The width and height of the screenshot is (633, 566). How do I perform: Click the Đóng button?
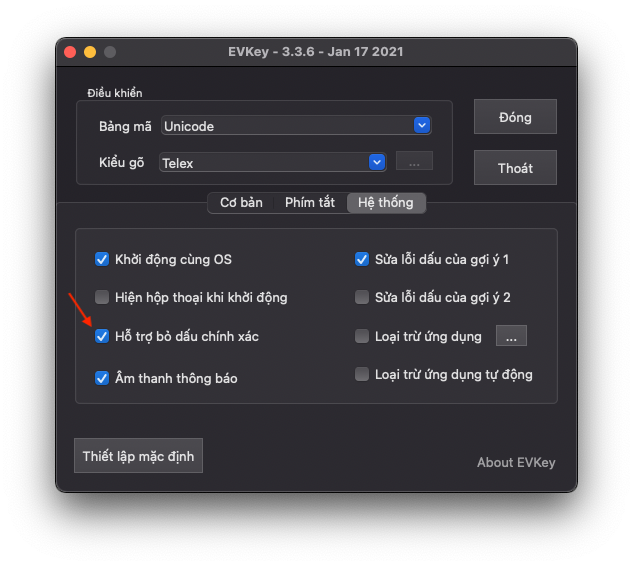[515, 117]
